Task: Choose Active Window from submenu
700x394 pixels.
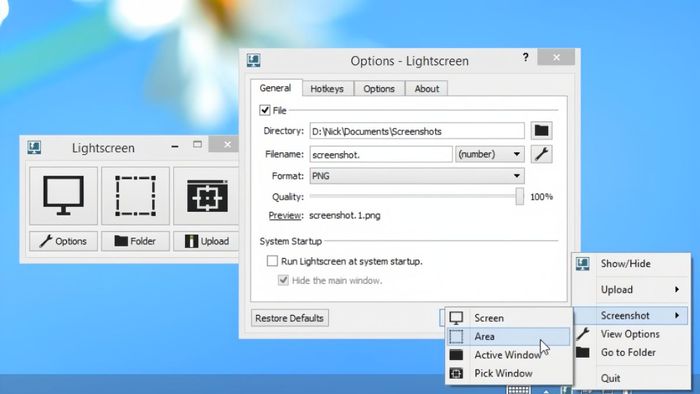Action: pos(509,355)
